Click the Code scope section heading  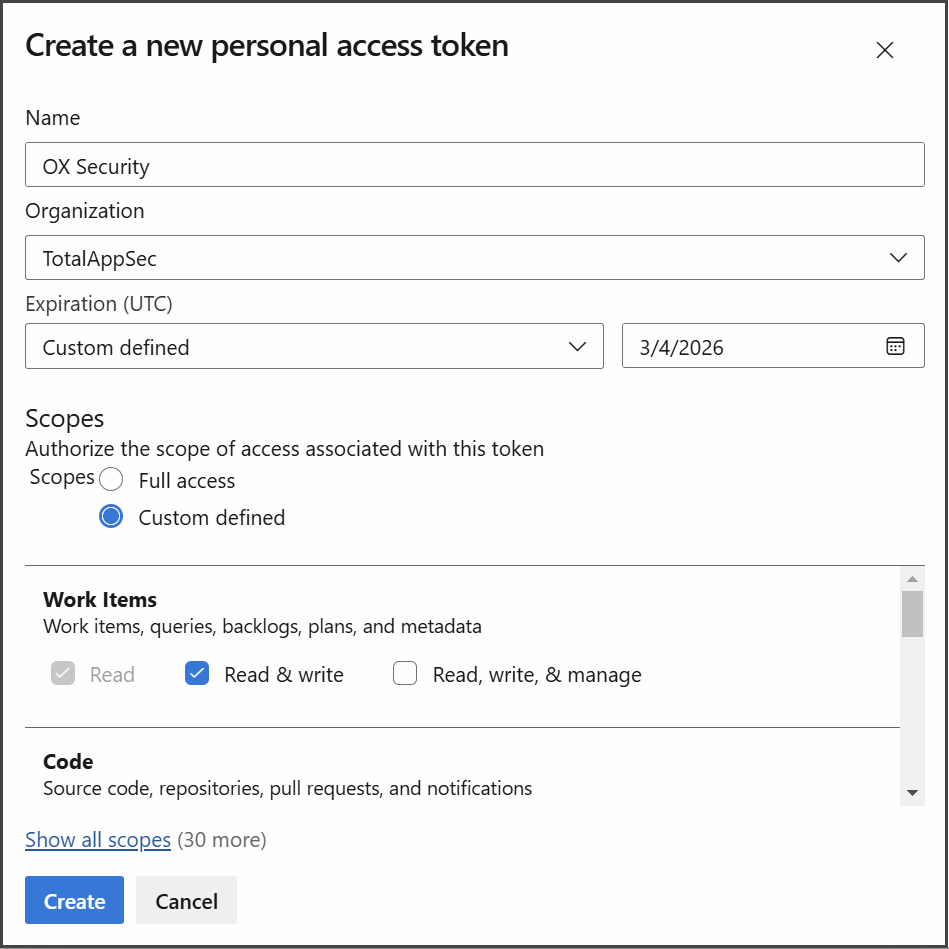point(68,762)
